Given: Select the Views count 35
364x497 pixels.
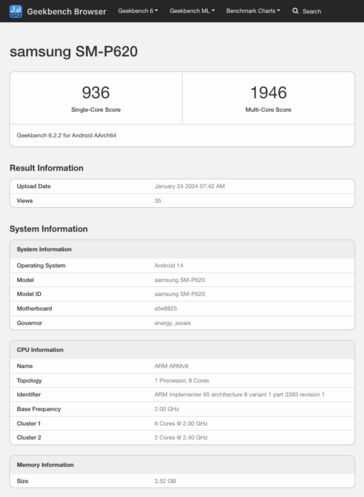Looking at the screenshot, I should (x=158, y=201).
